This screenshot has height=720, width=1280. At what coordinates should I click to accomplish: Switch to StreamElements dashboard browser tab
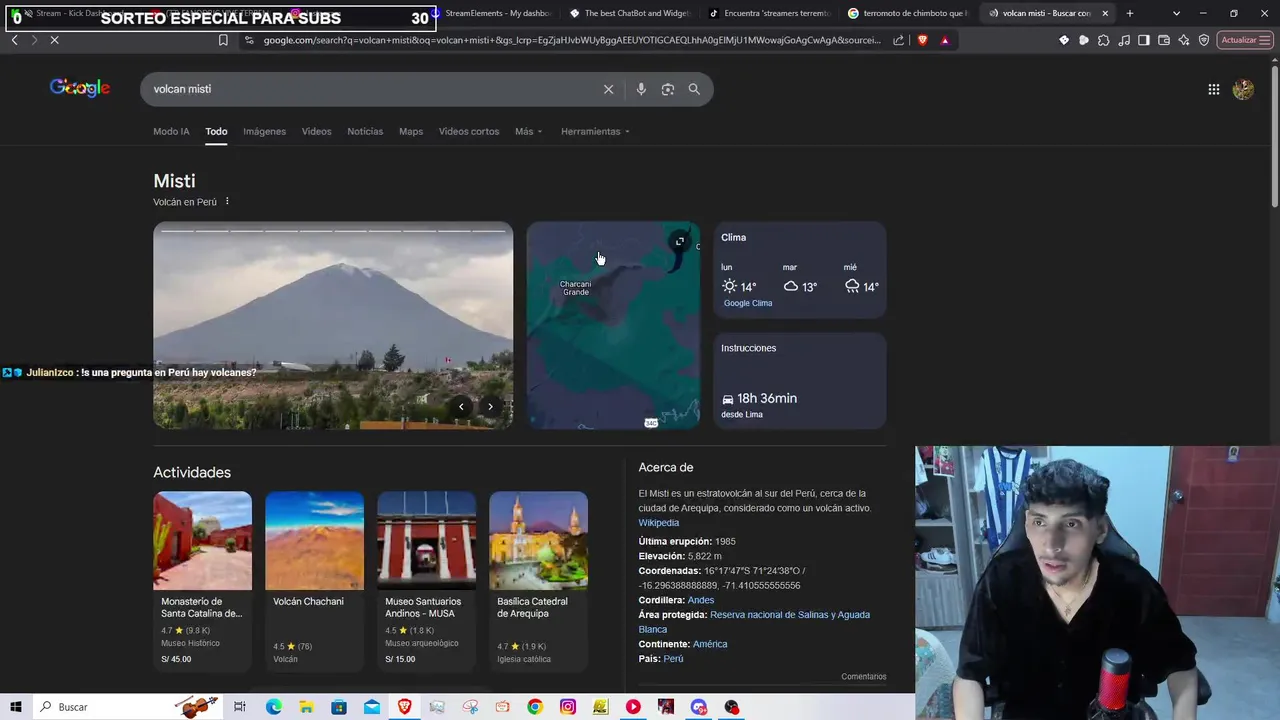(492, 13)
